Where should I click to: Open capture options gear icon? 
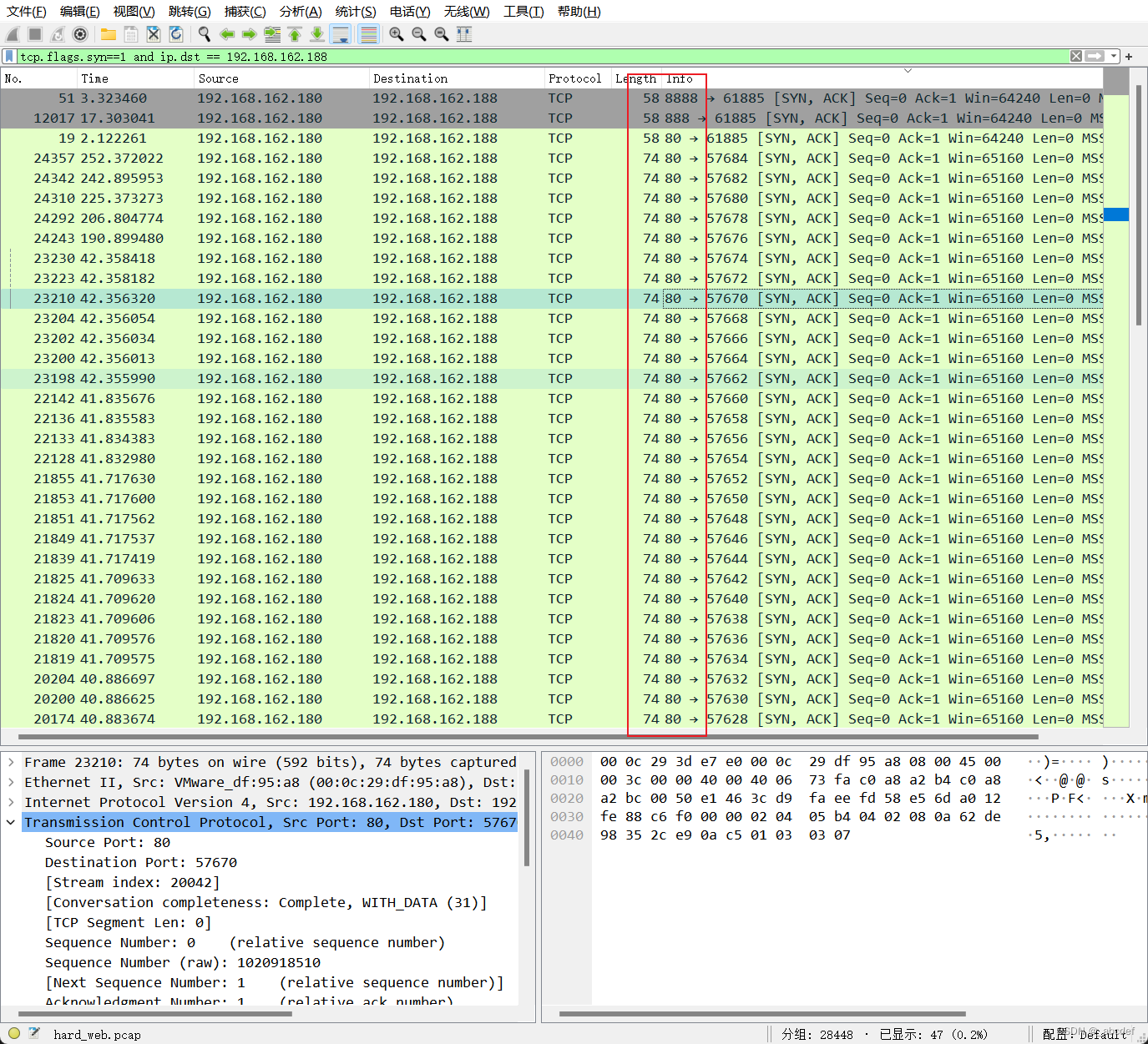pos(80,34)
